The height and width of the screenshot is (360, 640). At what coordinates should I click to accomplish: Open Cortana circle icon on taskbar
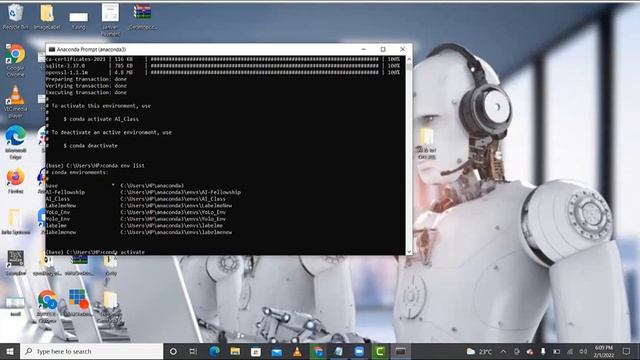173,351
